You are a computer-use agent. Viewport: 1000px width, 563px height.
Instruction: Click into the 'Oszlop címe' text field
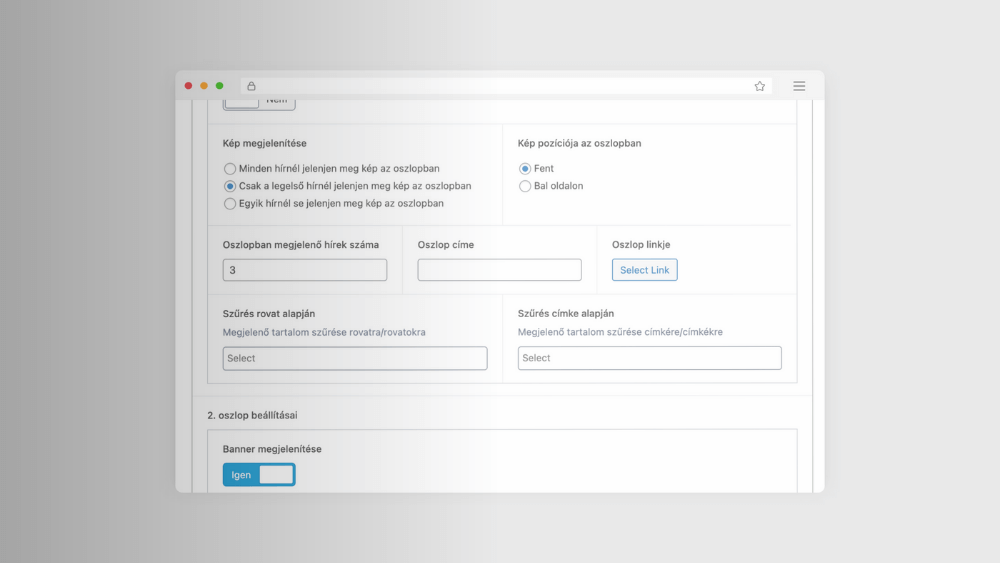pos(499,270)
